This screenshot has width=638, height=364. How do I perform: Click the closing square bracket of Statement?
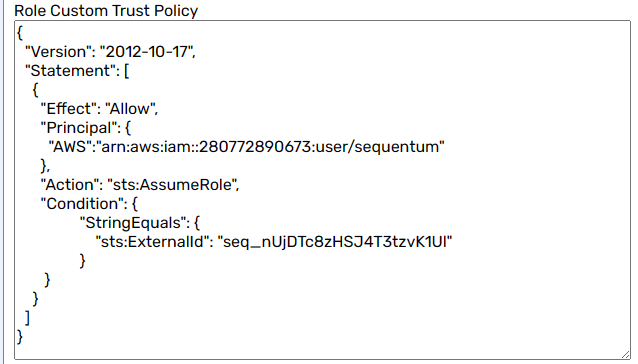(27, 318)
